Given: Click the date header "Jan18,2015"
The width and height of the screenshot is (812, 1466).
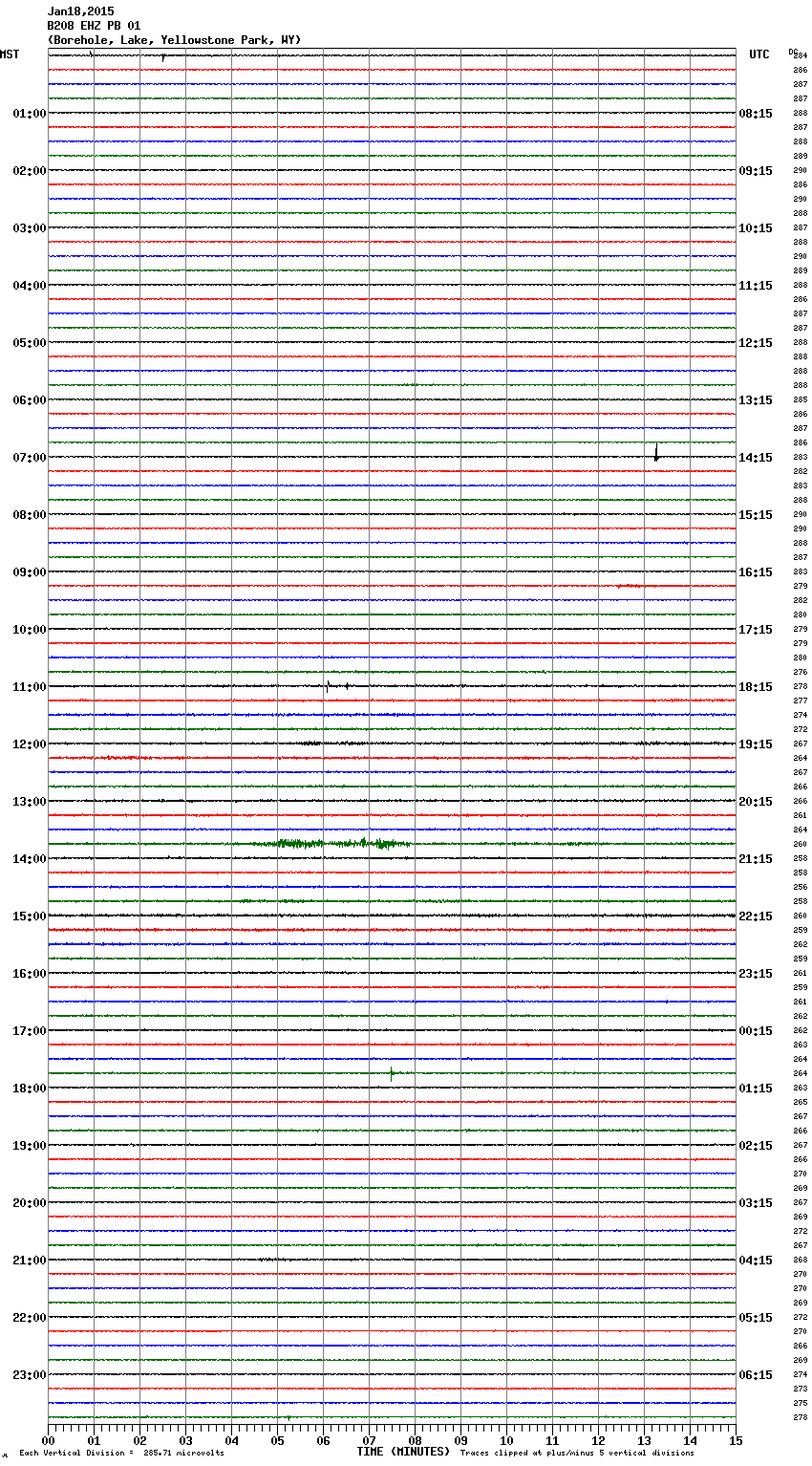Looking at the screenshot, I should [80, 11].
